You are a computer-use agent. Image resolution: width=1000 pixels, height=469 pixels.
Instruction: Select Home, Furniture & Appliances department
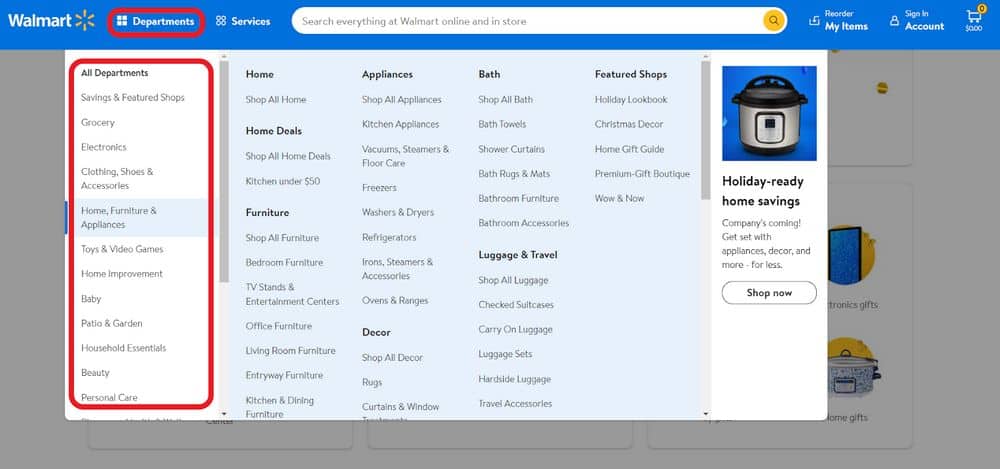(119, 218)
